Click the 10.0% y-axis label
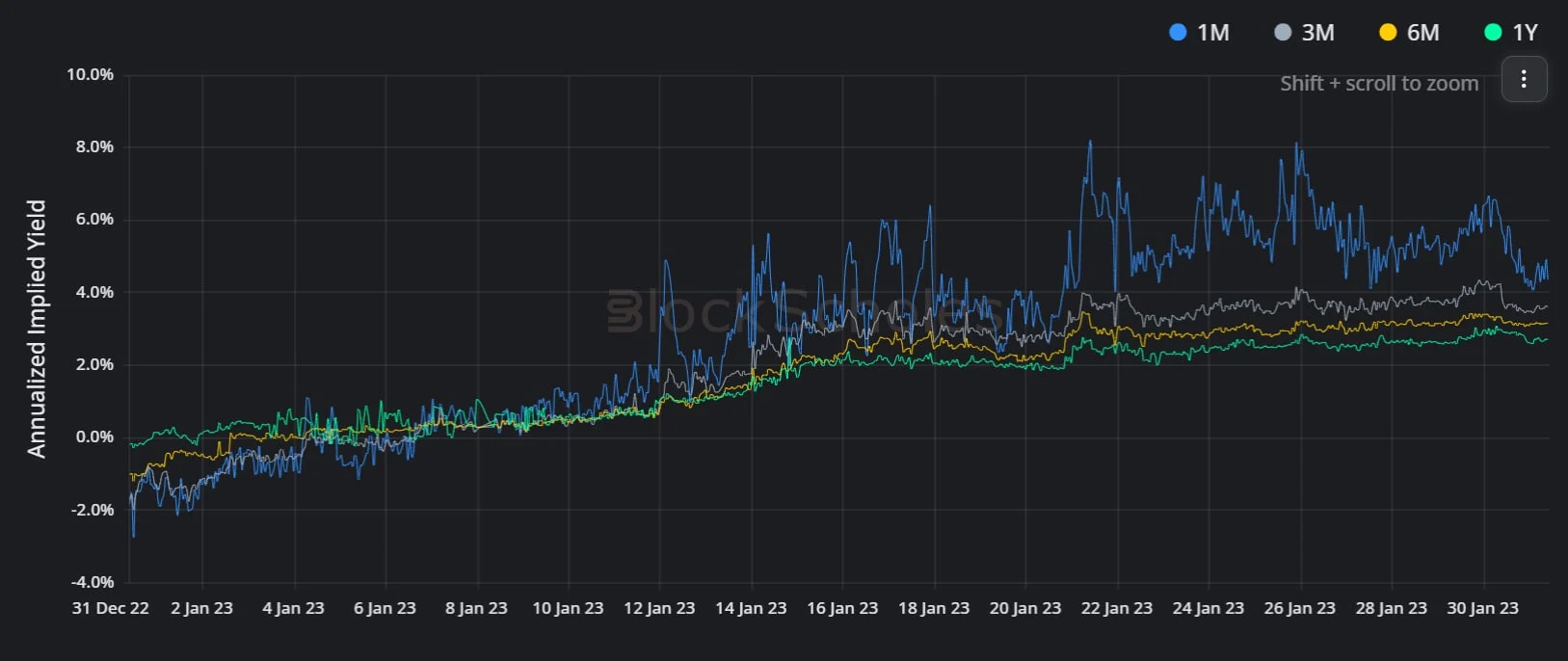This screenshot has height=661, width=1568. (x=90, y=74)
